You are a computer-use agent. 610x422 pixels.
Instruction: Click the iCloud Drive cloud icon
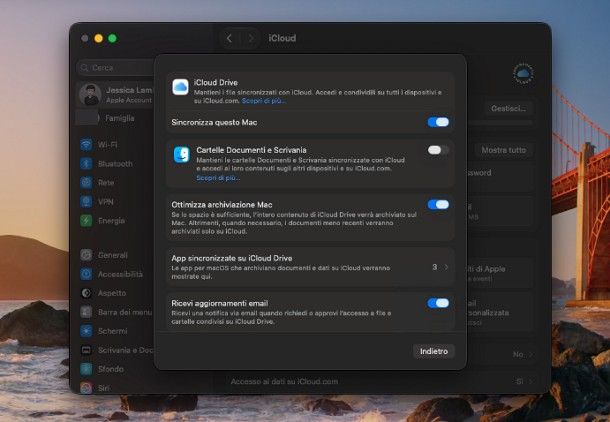coord(181,87)
